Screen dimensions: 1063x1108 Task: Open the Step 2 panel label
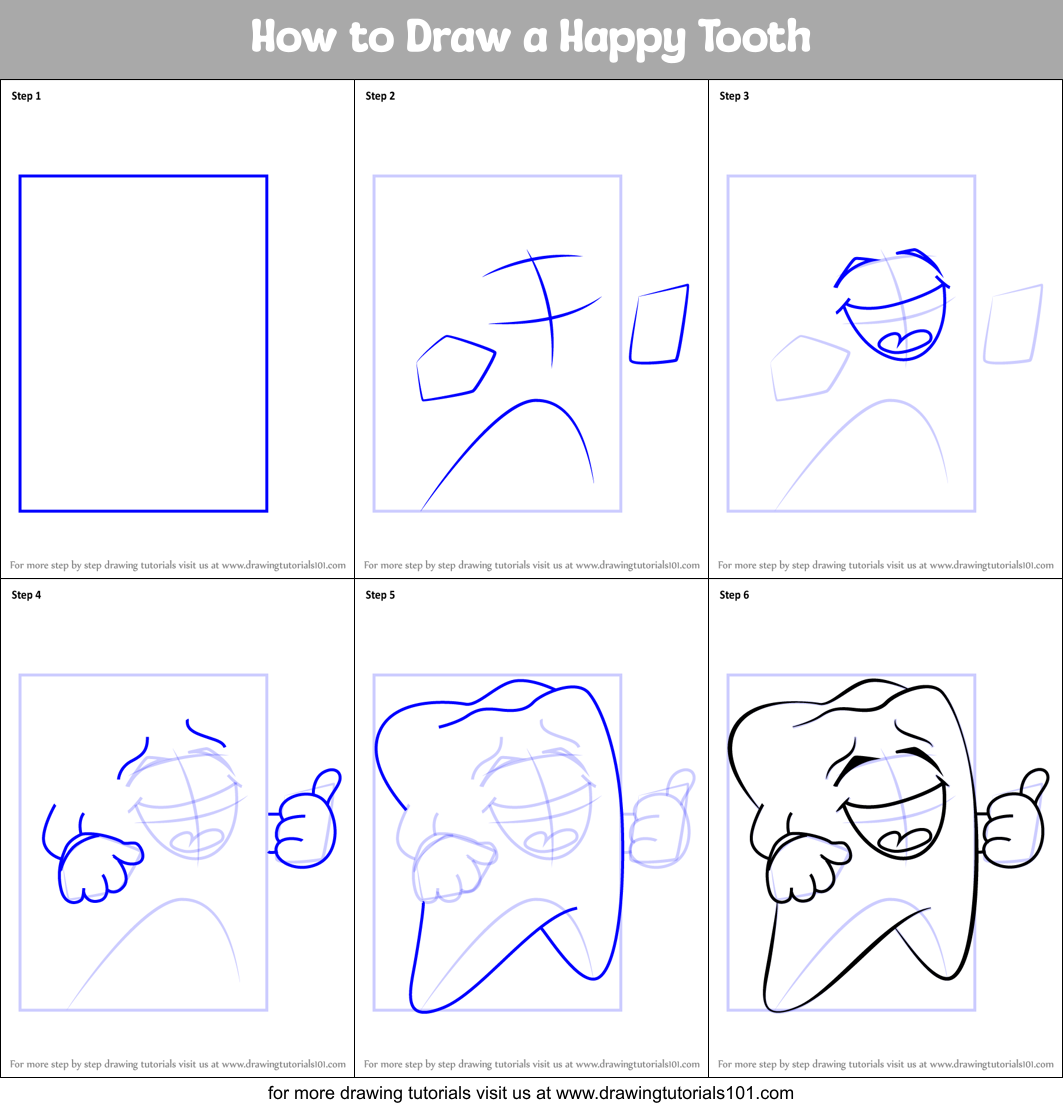[x=379, y=96]
